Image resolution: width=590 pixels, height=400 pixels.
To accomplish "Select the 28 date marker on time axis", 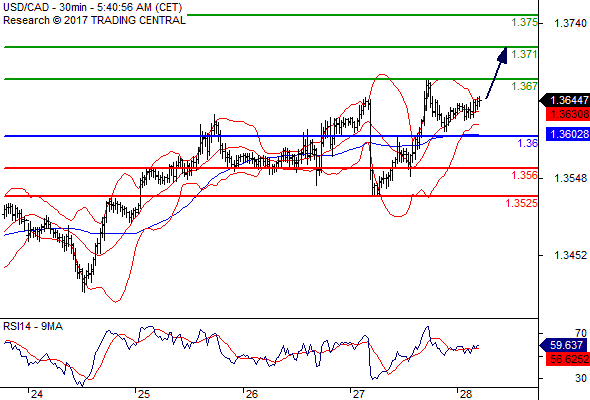I will coord(465,394).
